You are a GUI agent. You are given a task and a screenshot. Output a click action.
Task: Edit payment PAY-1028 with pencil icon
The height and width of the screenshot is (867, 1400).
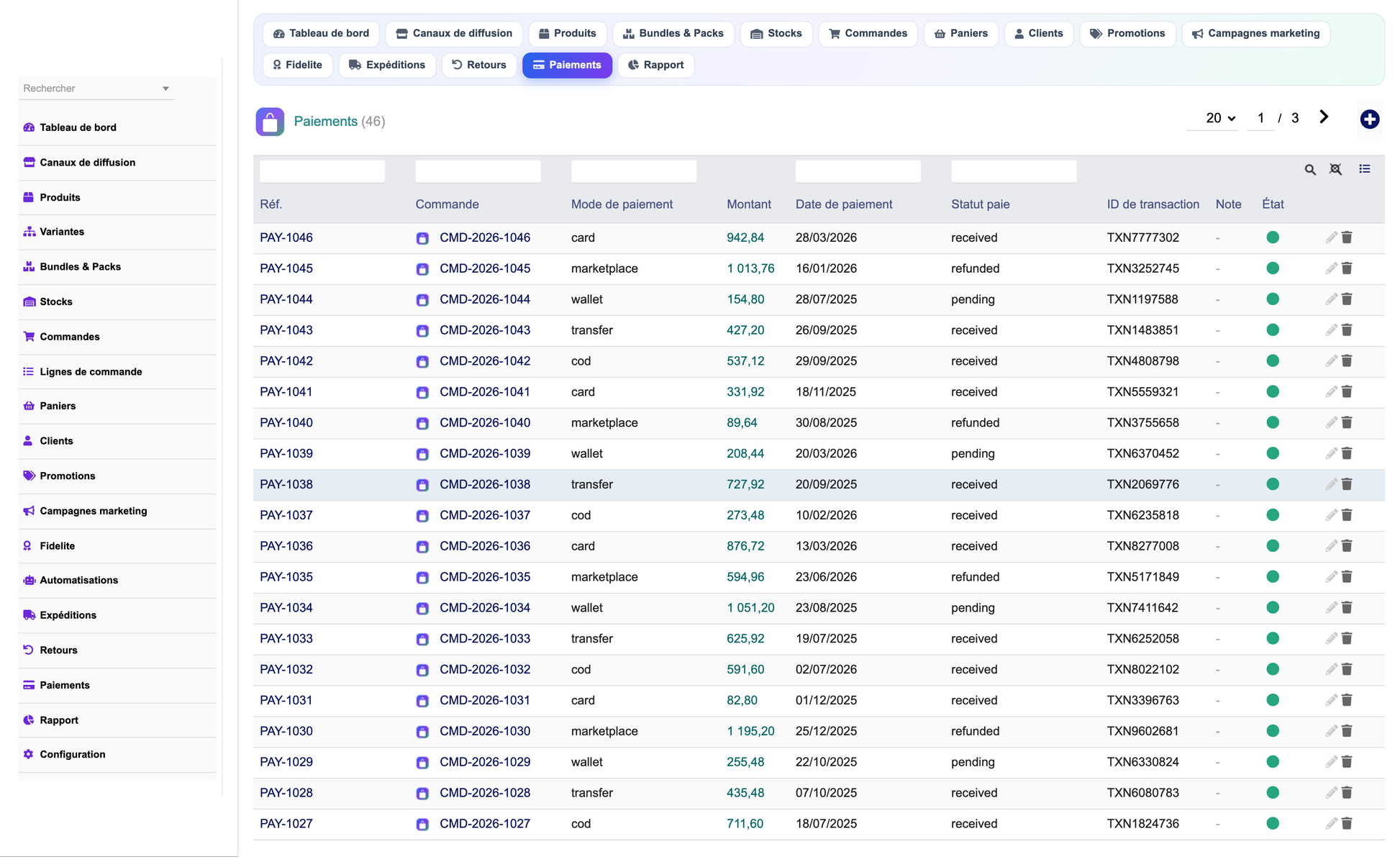point(1331,793)
